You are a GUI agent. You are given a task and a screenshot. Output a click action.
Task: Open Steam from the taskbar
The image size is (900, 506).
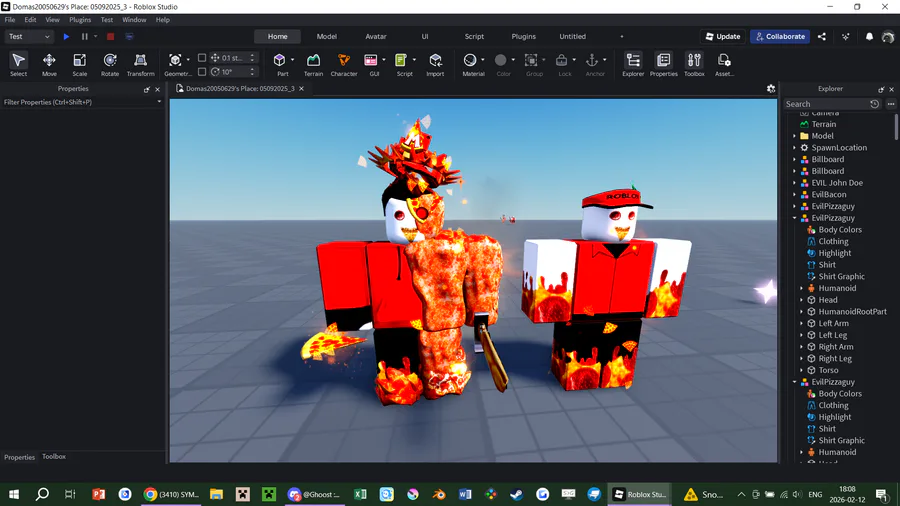516,494
